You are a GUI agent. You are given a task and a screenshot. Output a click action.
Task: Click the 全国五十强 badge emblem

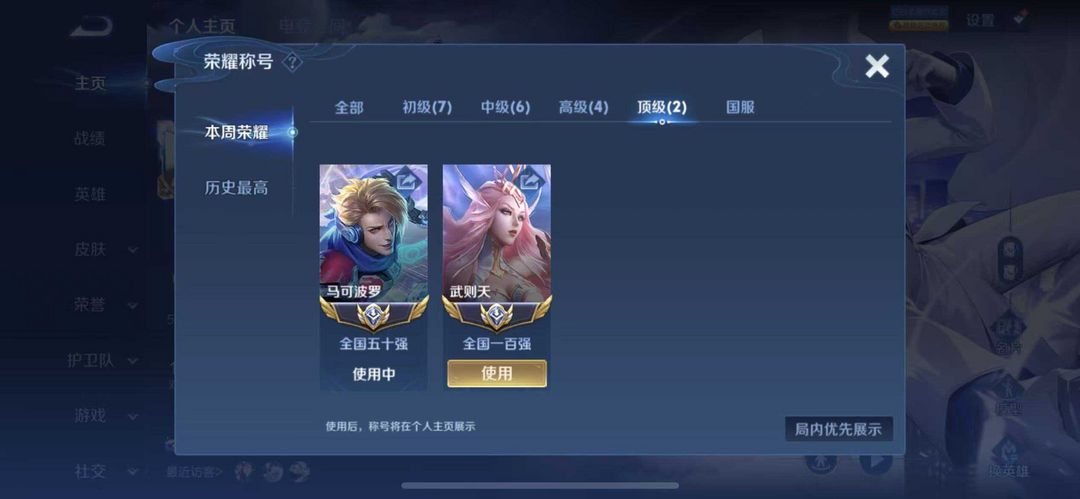(x=373, y=314)
